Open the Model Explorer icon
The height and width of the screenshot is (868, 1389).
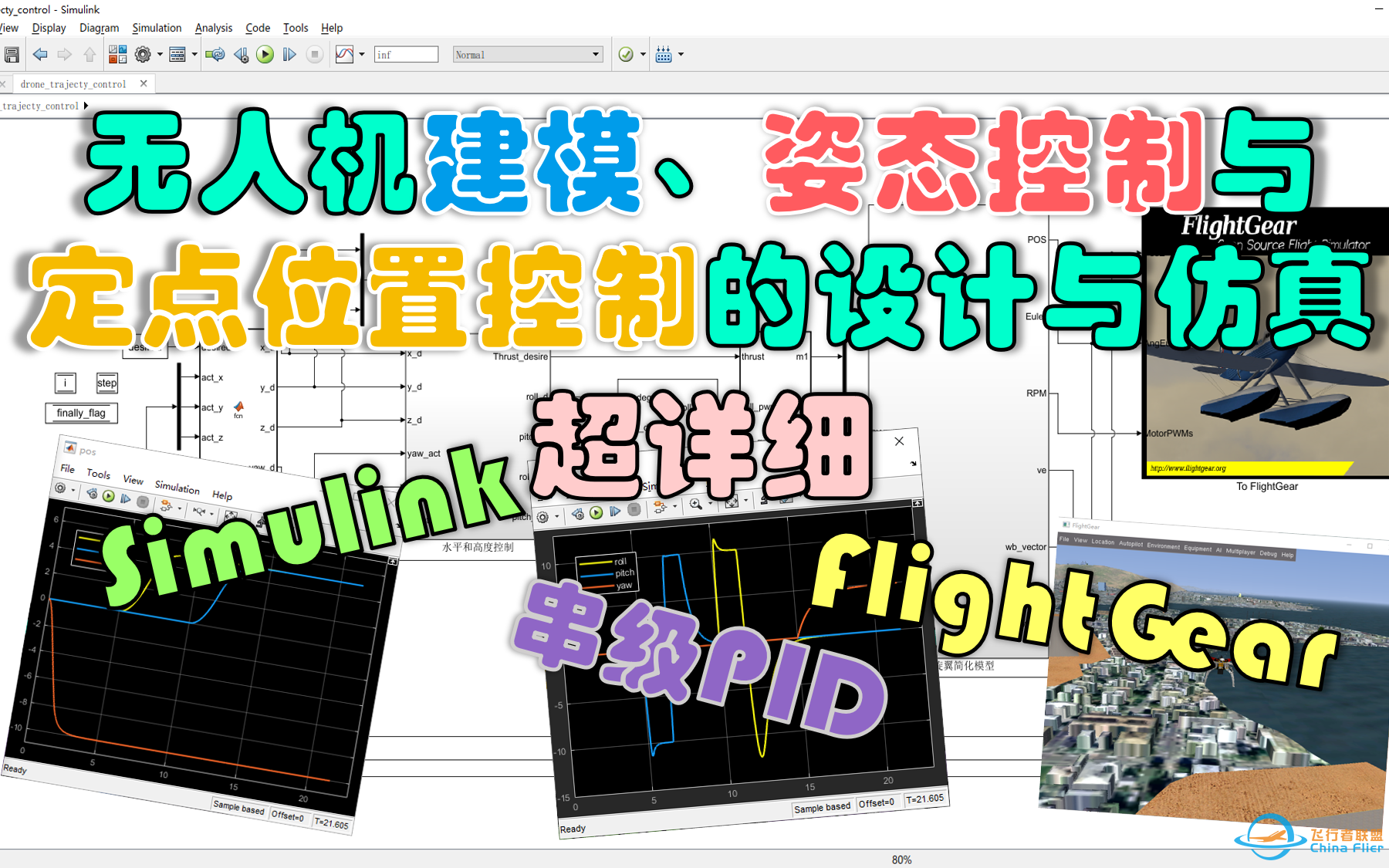click(x=177, y=55)
